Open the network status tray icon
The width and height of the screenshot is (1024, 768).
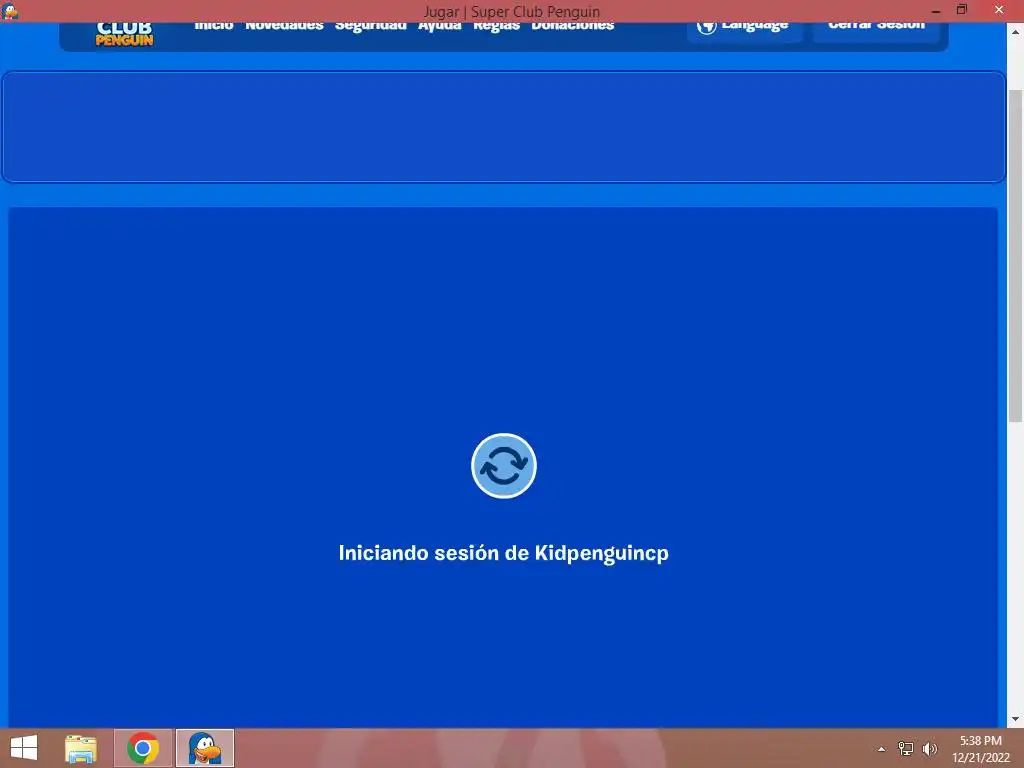point(906,748)
